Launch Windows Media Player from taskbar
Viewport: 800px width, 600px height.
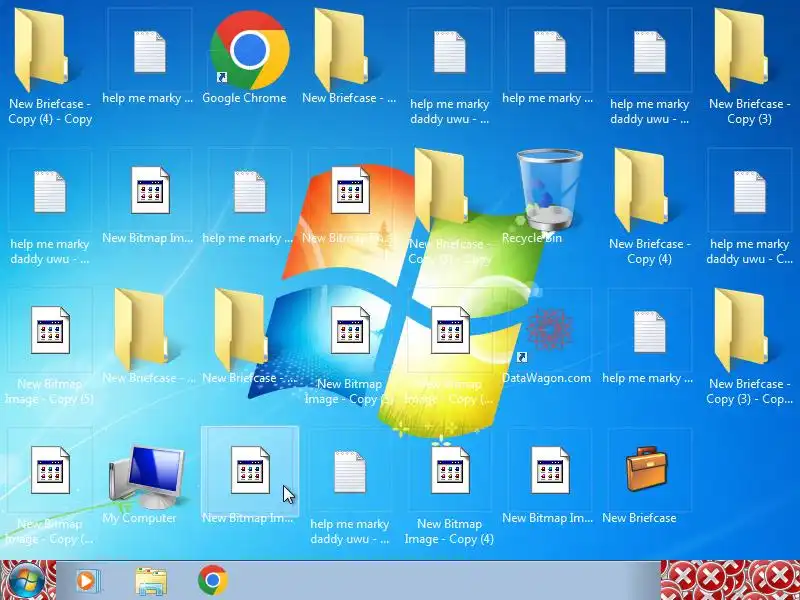click(x=88, y=581)
